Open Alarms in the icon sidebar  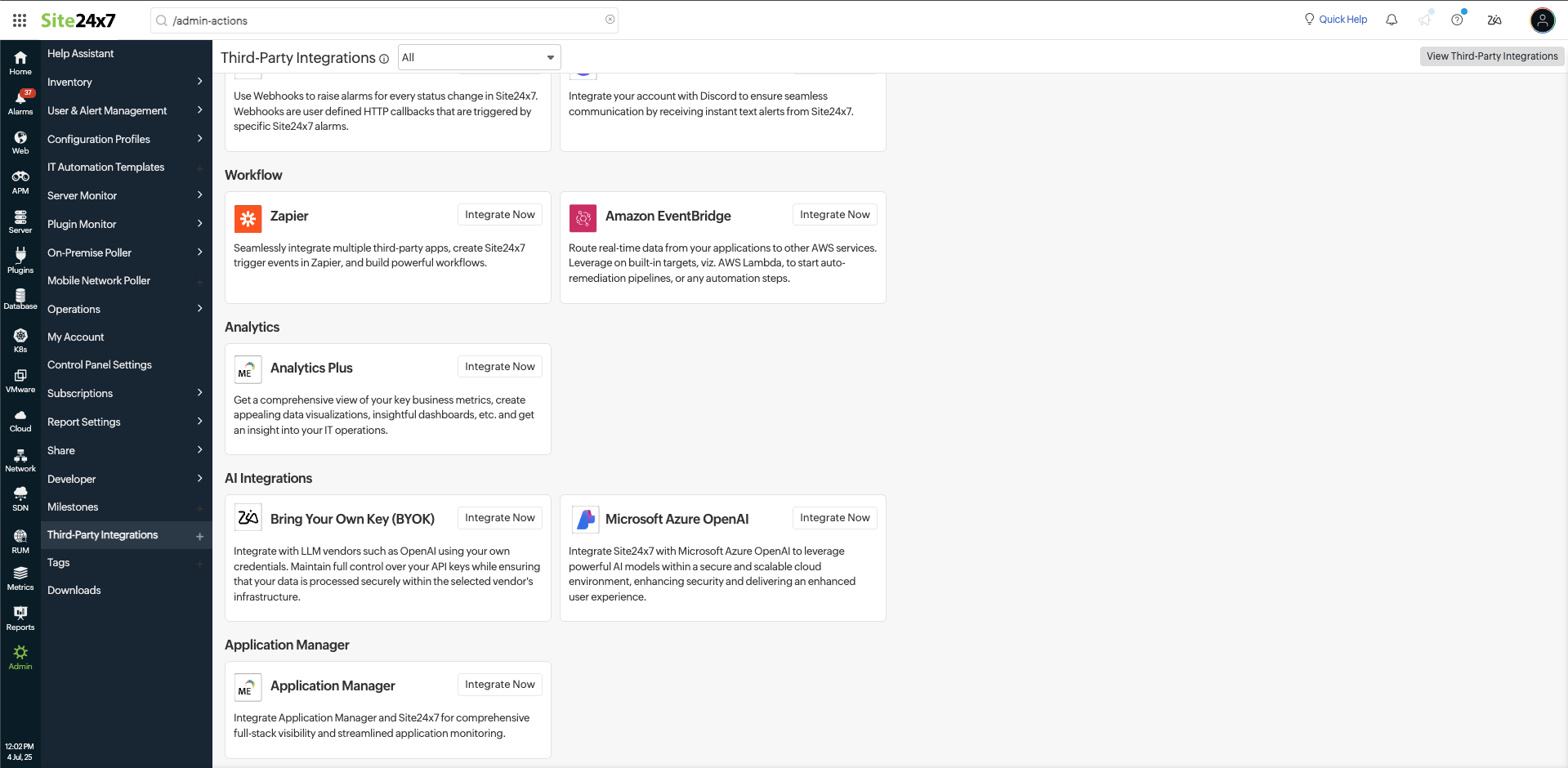20,102
